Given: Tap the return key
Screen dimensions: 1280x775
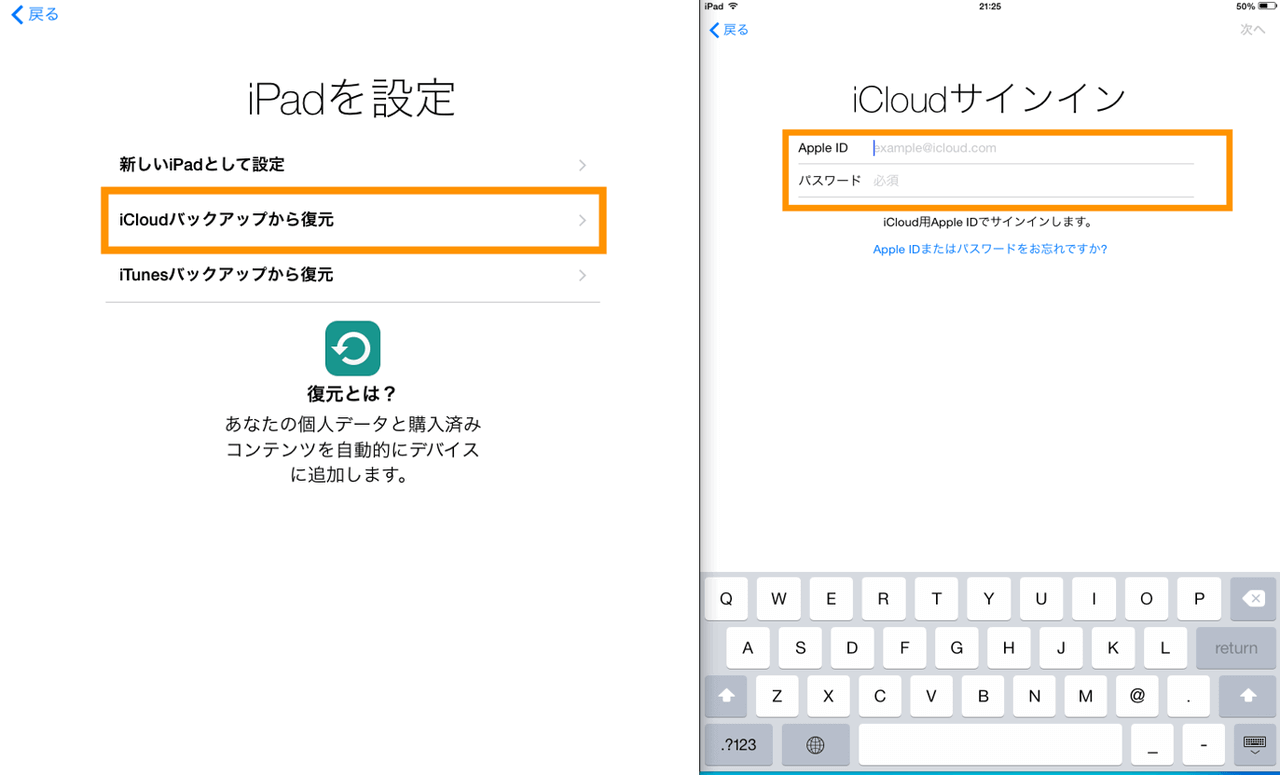Looking at the screenshot, I should coord(1236,648).
